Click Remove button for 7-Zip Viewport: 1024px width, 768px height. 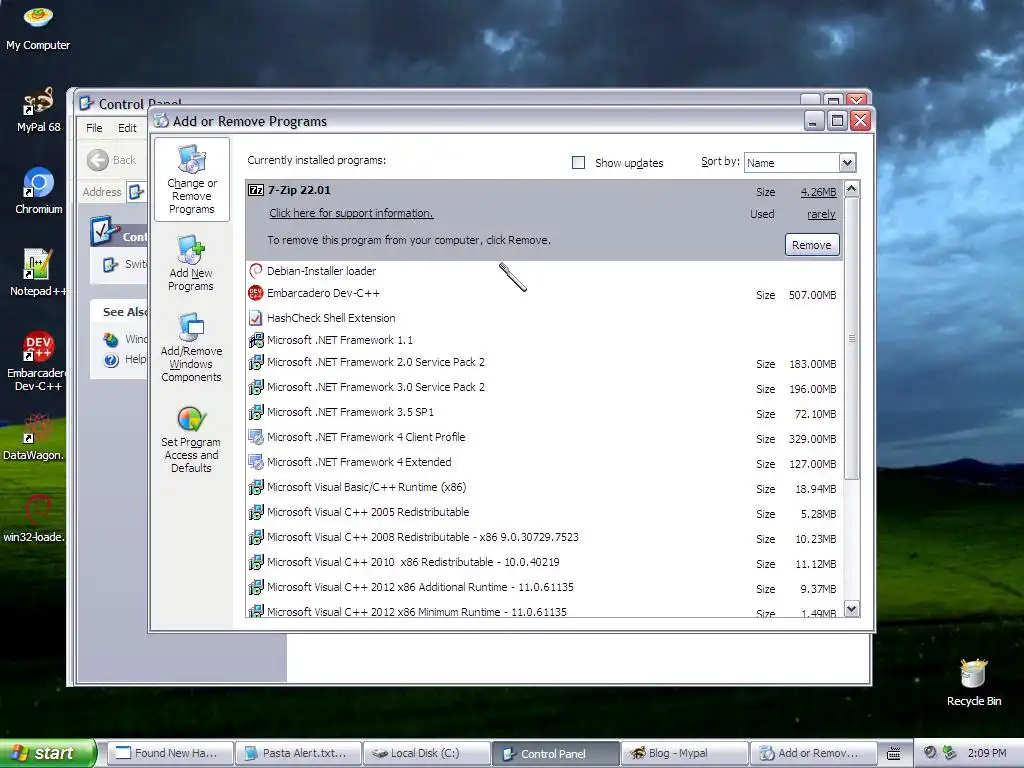812,245
